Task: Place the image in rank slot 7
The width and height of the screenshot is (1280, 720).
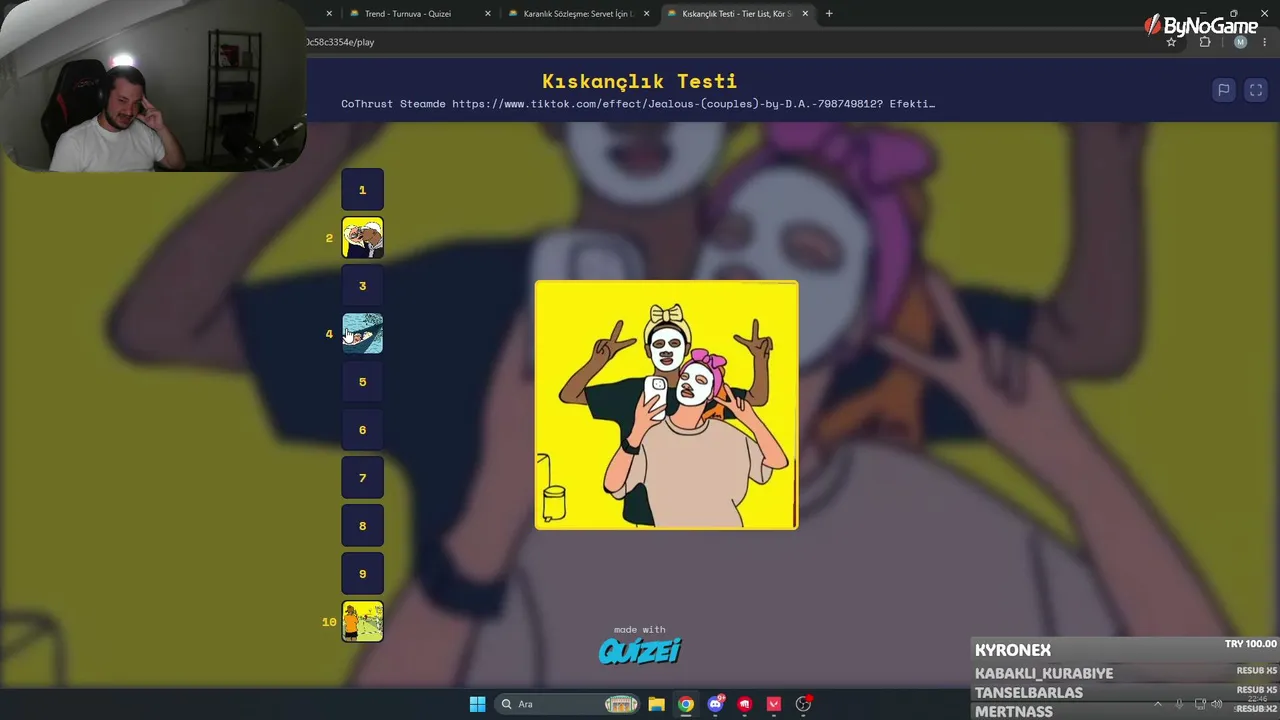Action: 362,478
